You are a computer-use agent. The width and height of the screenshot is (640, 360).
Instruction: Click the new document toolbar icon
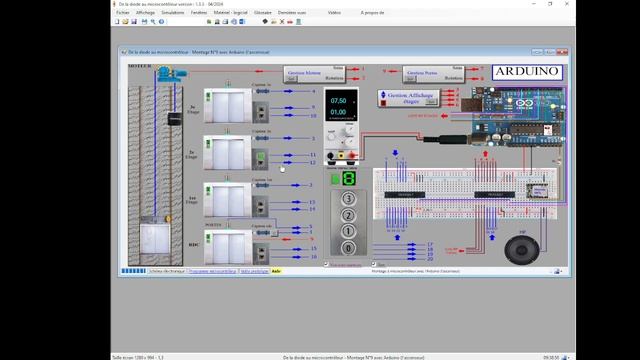point(117,22)
